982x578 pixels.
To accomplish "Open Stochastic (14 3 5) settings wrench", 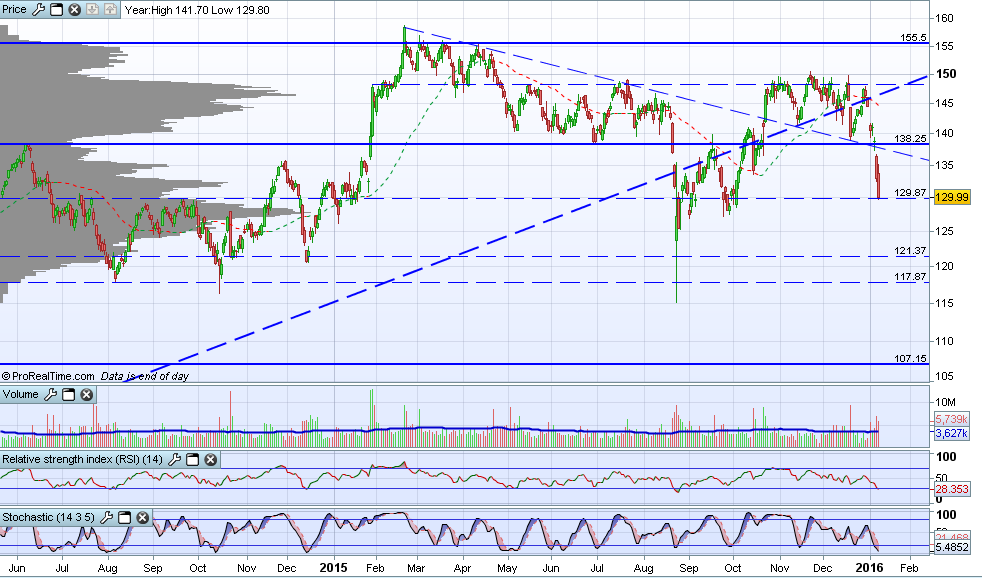I will point(106,517).
